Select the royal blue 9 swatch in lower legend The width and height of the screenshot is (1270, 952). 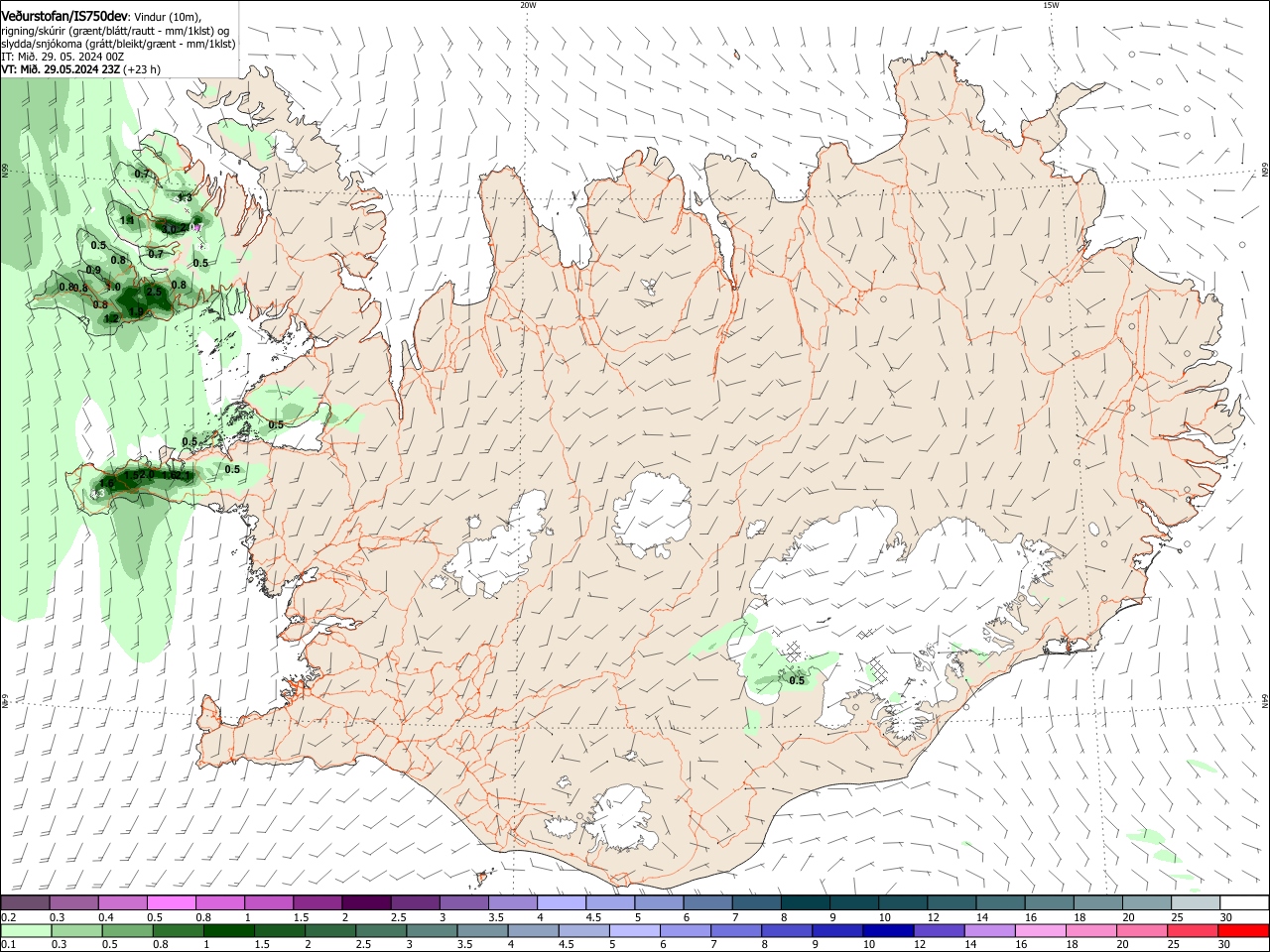836,930
